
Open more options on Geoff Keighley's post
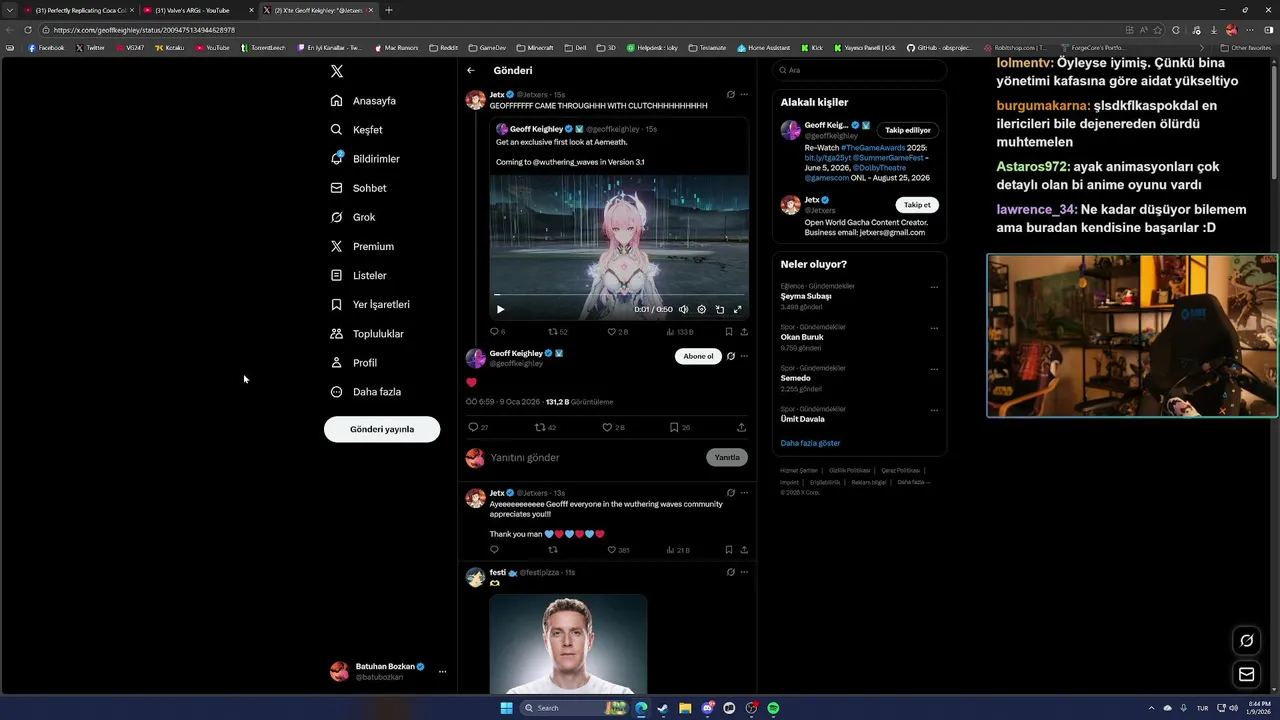click(x=744, y=356)
